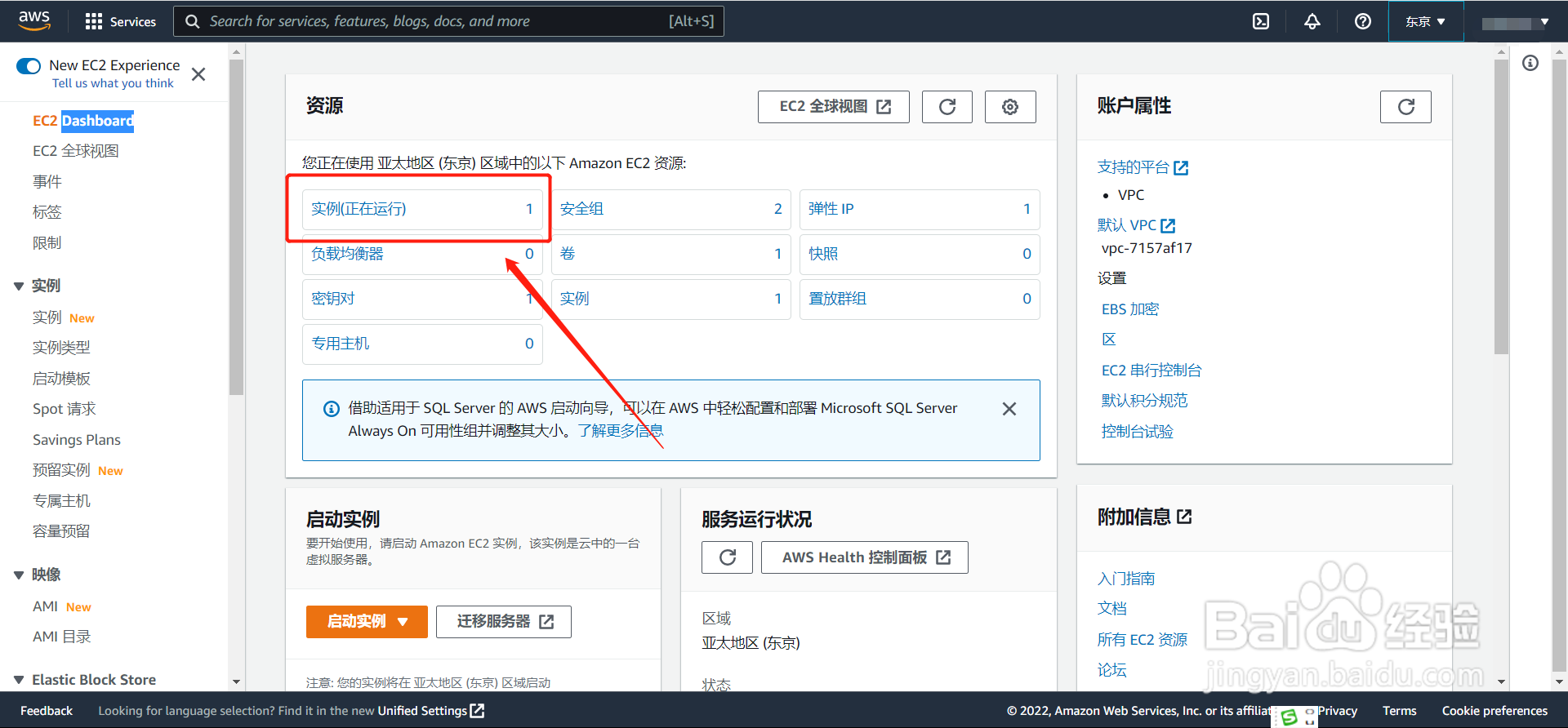Open 入门指南 link
This screenshot has height=728, width=1568.
tap(1126, 579)
